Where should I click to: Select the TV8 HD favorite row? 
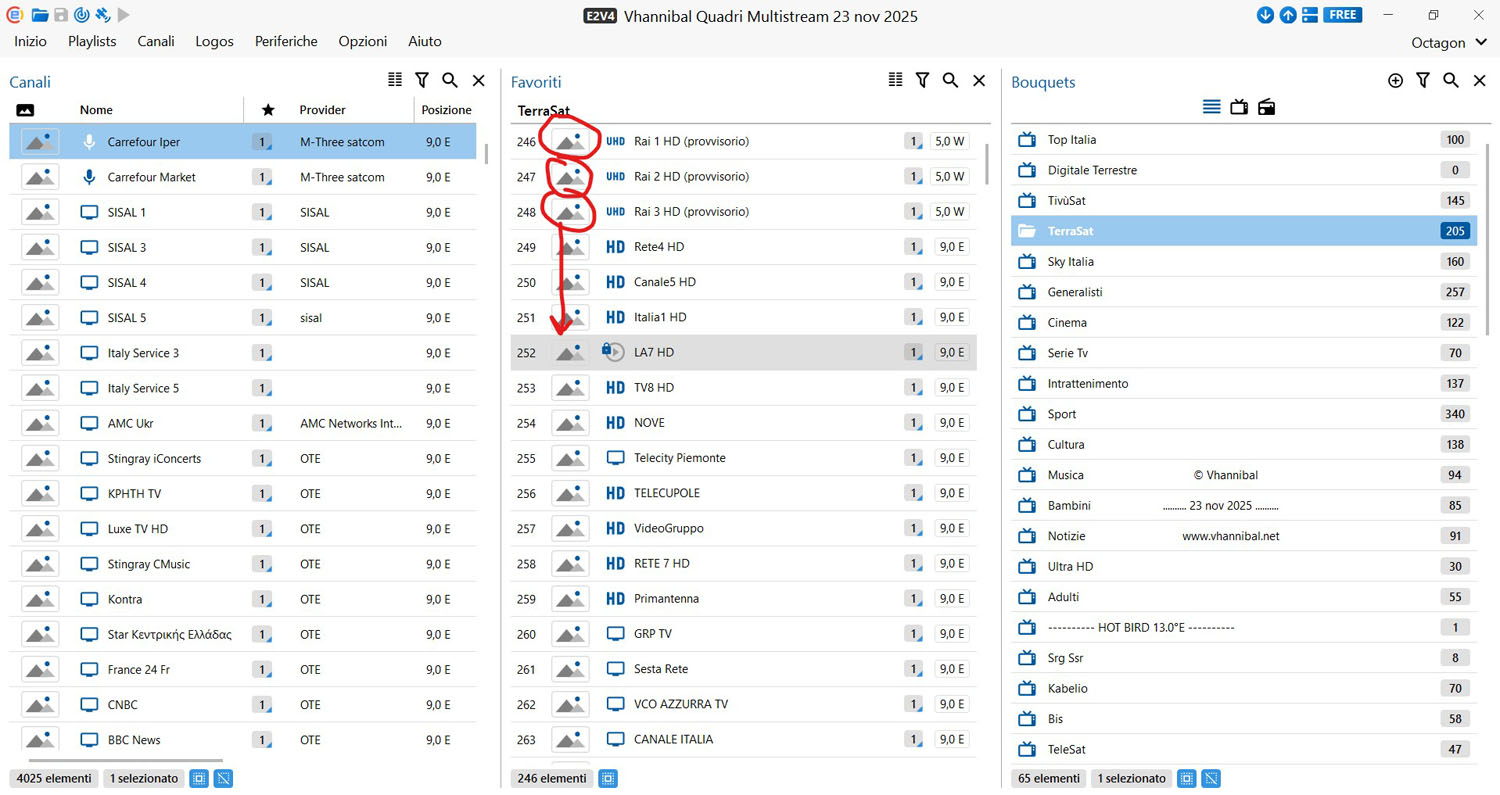pos(744,388)
